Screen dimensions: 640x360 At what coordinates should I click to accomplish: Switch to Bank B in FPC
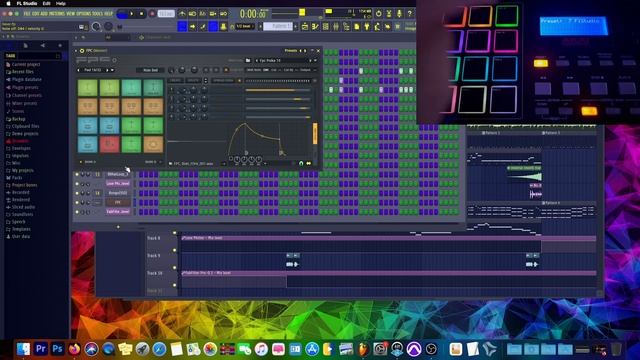pos(151,162)
